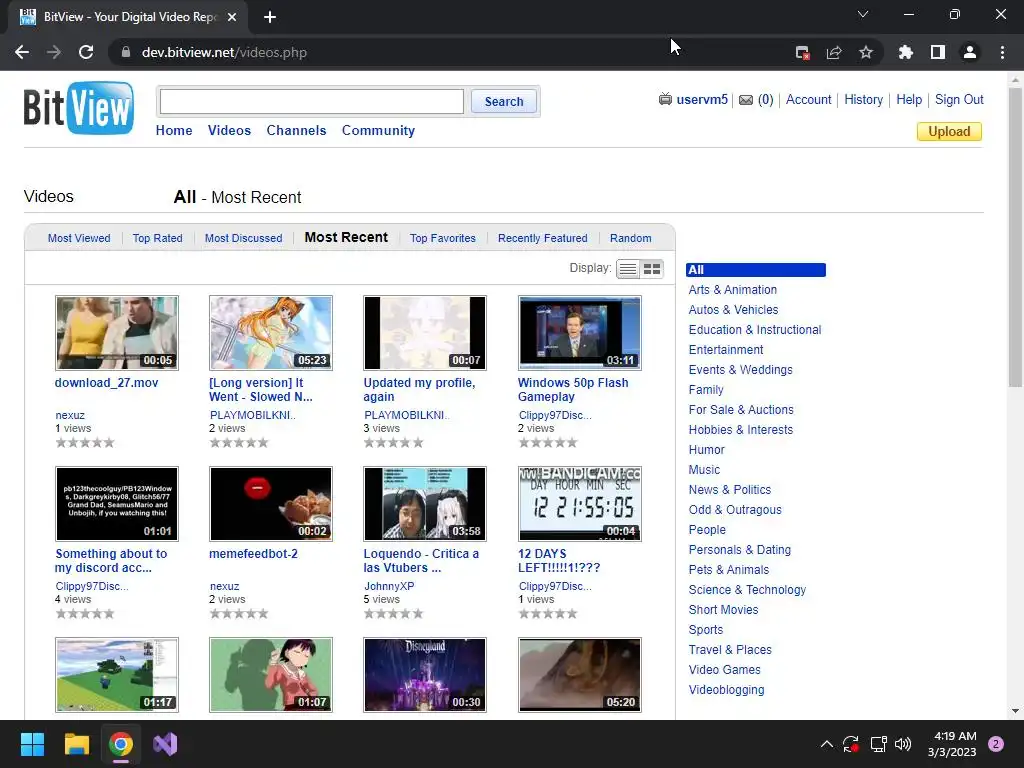This screenshot has width=1024, height=768.
Task: Click the TV icon beside uservm5
Action: click(x=665, y=99)
